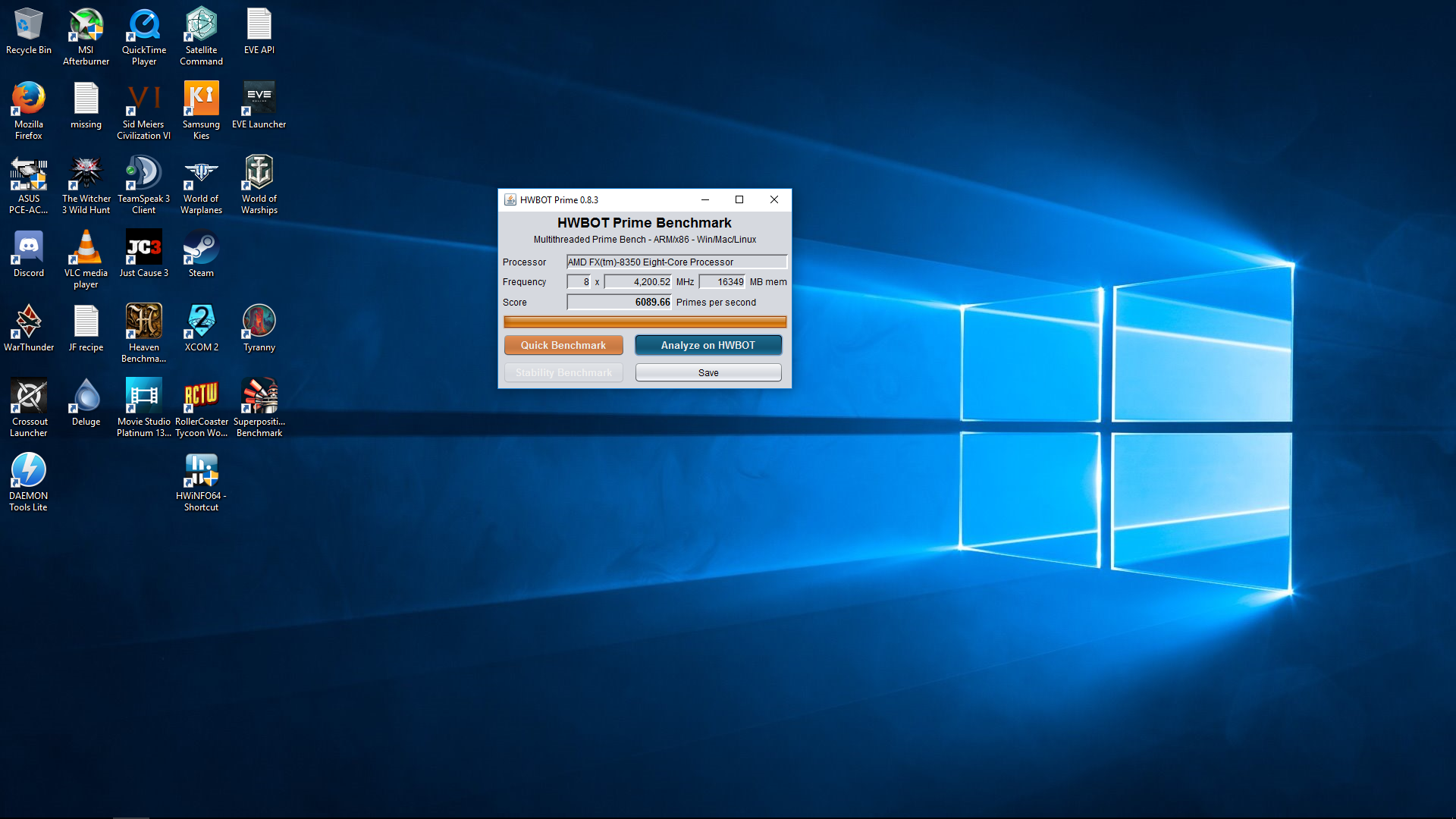Click the memory field showing 16349
Screen dimensions: 1456x819
click(x=722, y=281)
